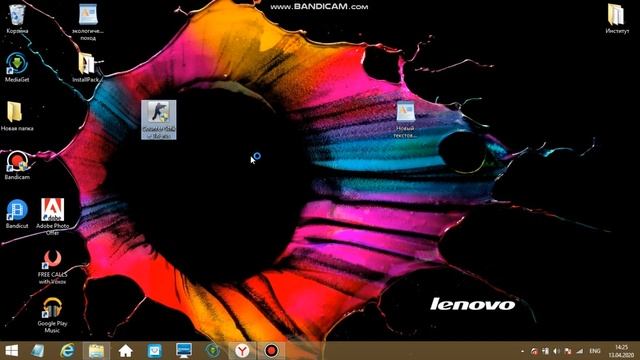Screen dimensions: 640x360
Task: Open the Windows Start button
Action: [x=11, y=351]
